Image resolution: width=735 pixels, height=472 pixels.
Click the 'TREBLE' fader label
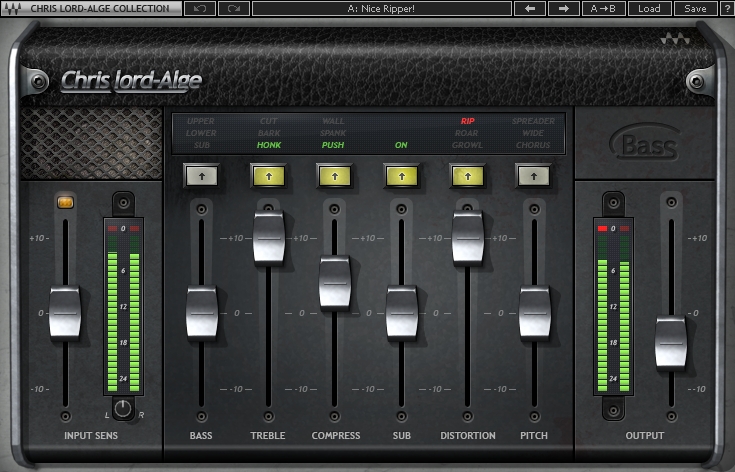point(268,435)
